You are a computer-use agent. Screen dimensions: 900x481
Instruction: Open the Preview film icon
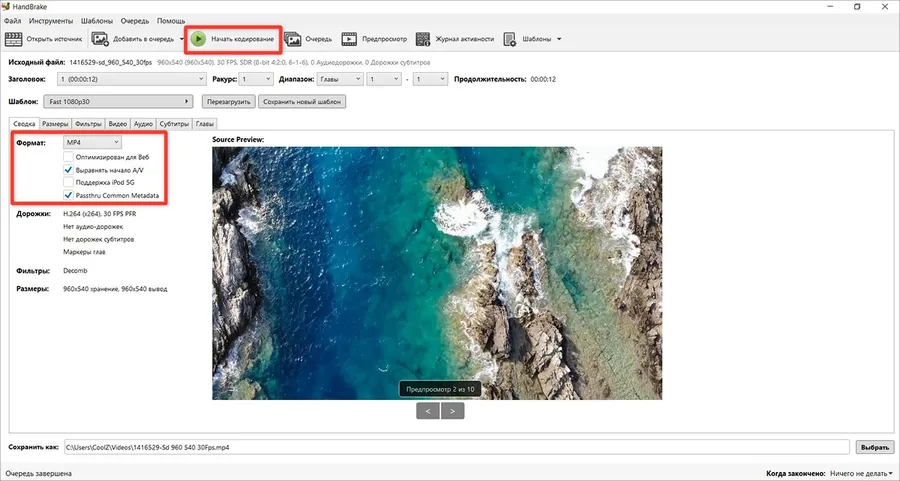tap(349, 39)
